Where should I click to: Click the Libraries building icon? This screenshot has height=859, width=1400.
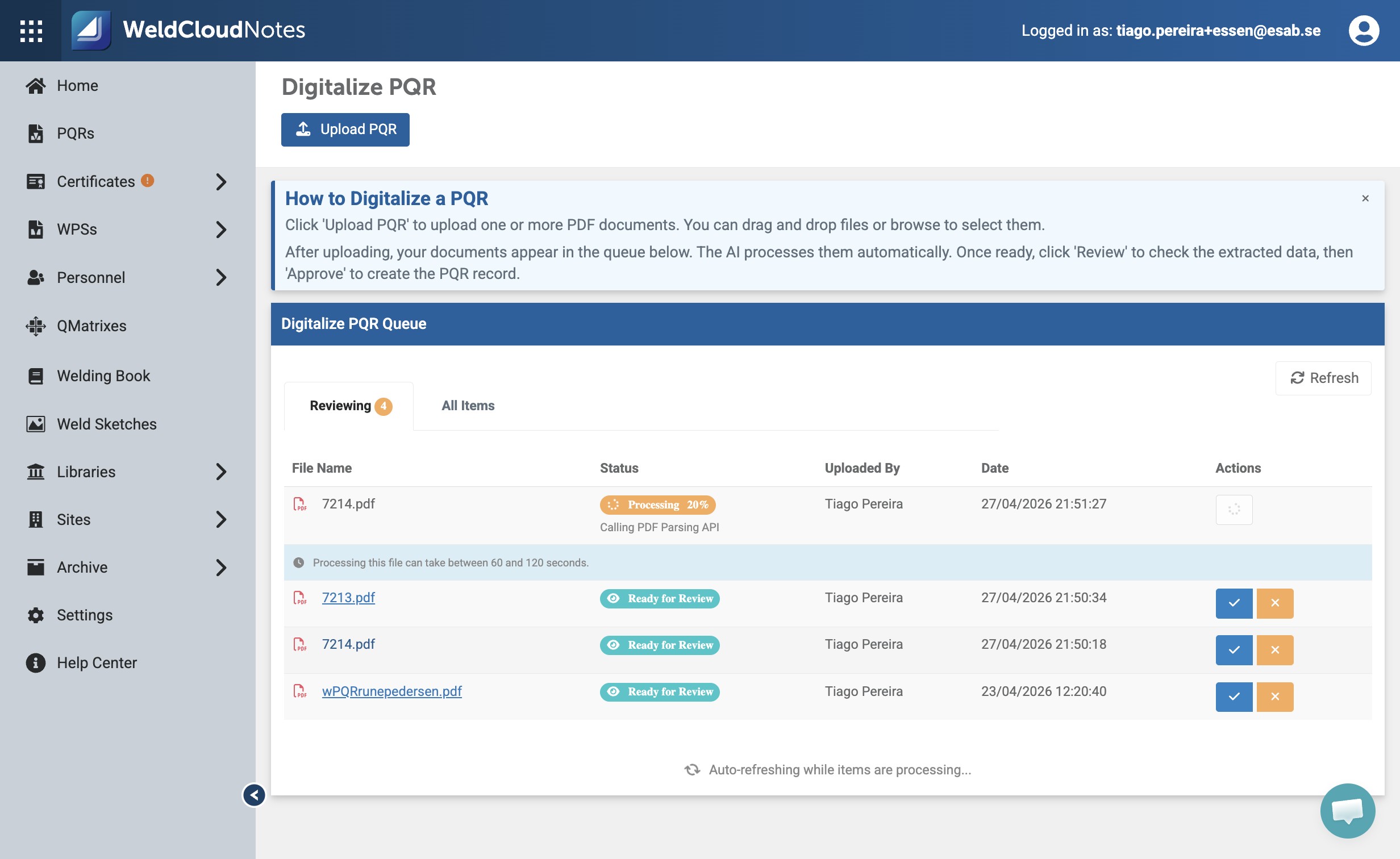(x=36, y=472)
